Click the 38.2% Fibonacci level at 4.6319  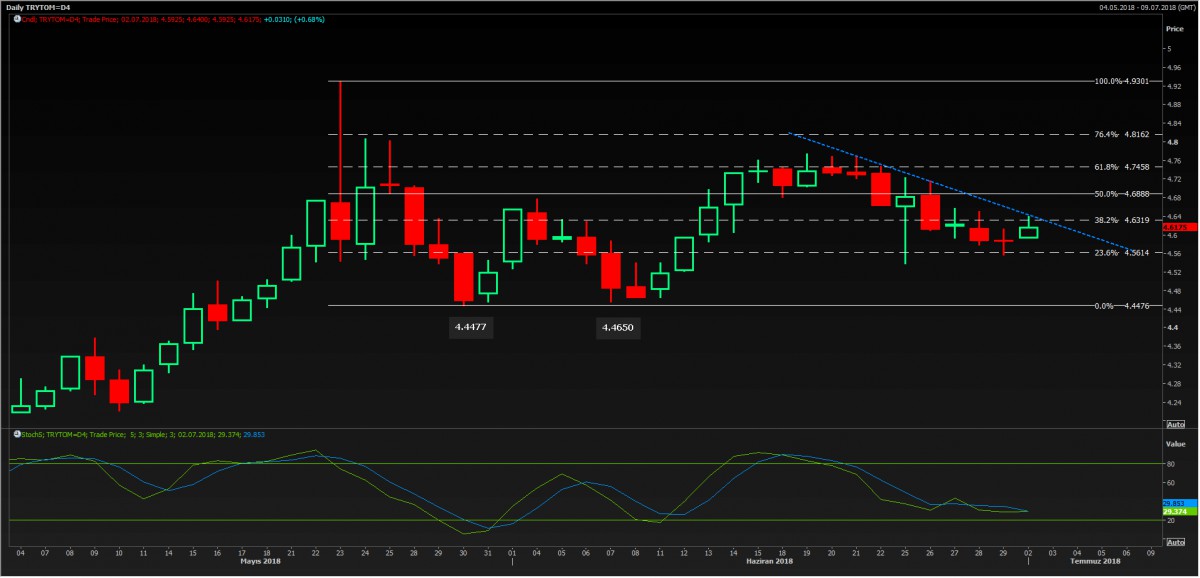pyautogui.click(x=1120, y=220)
